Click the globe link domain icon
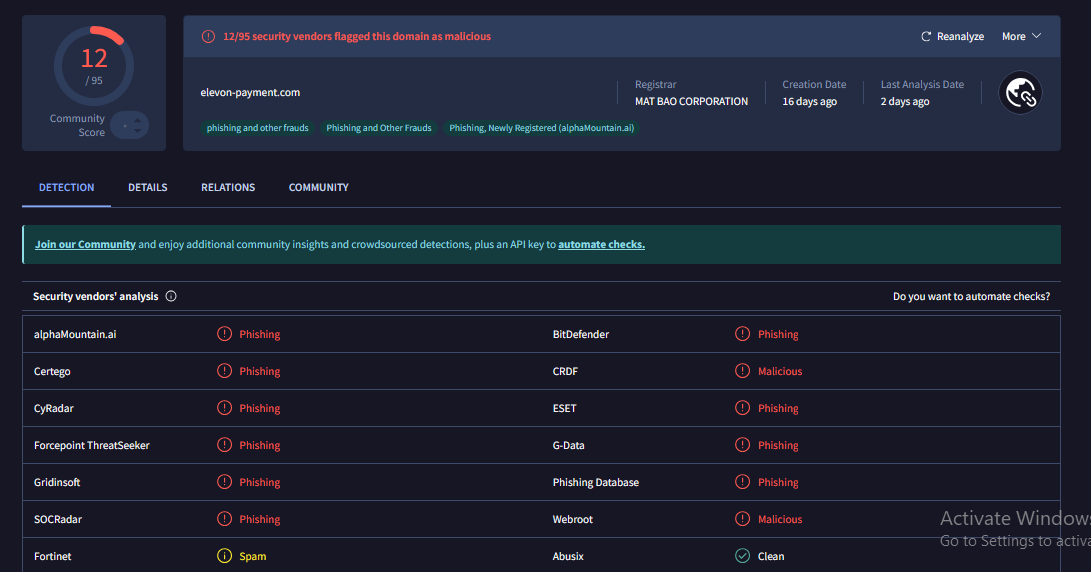The height and width of the screenshot is (572, 1091). (1021, 93)
